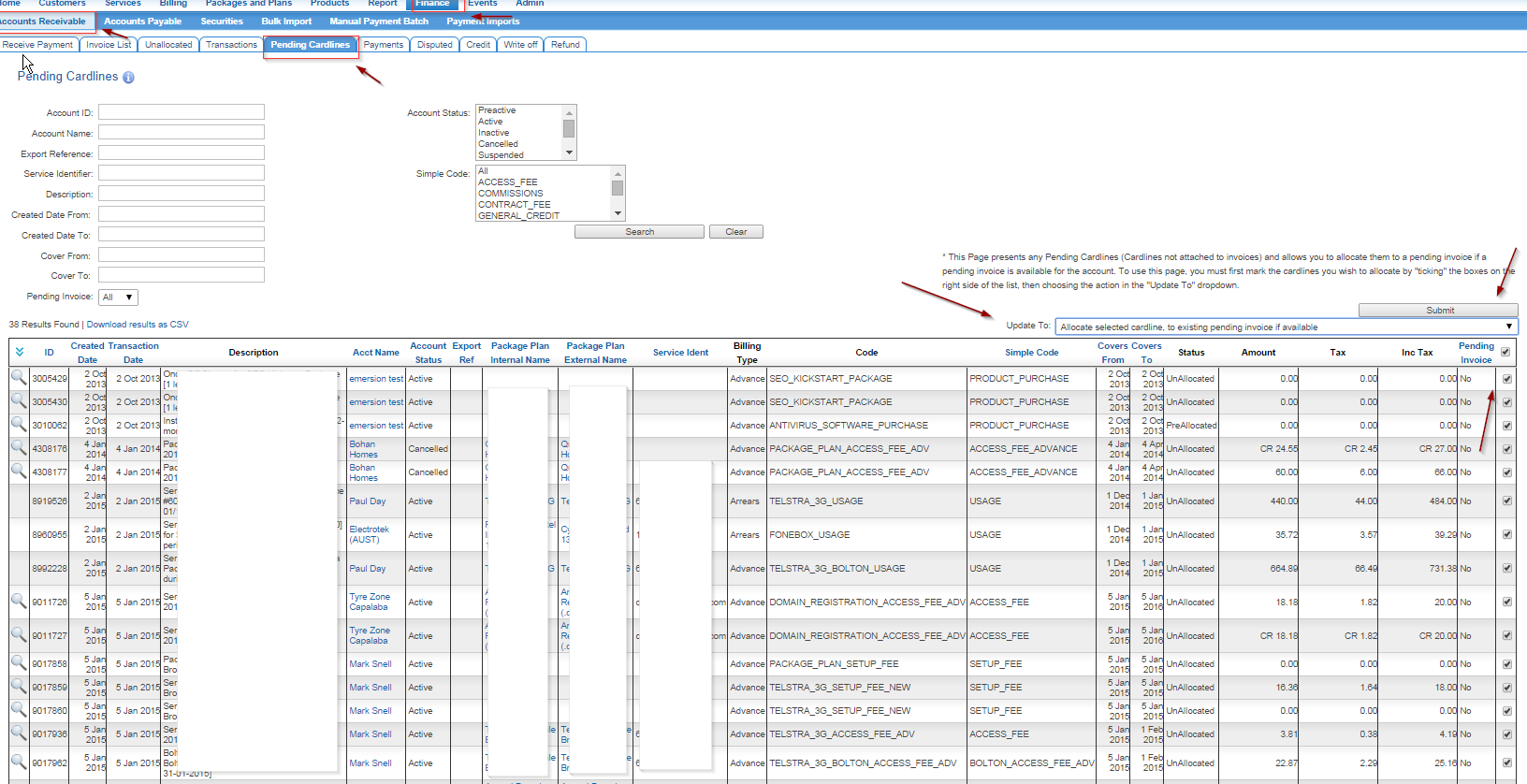View details of cardline 9017962 magnifier

(19, 762)
